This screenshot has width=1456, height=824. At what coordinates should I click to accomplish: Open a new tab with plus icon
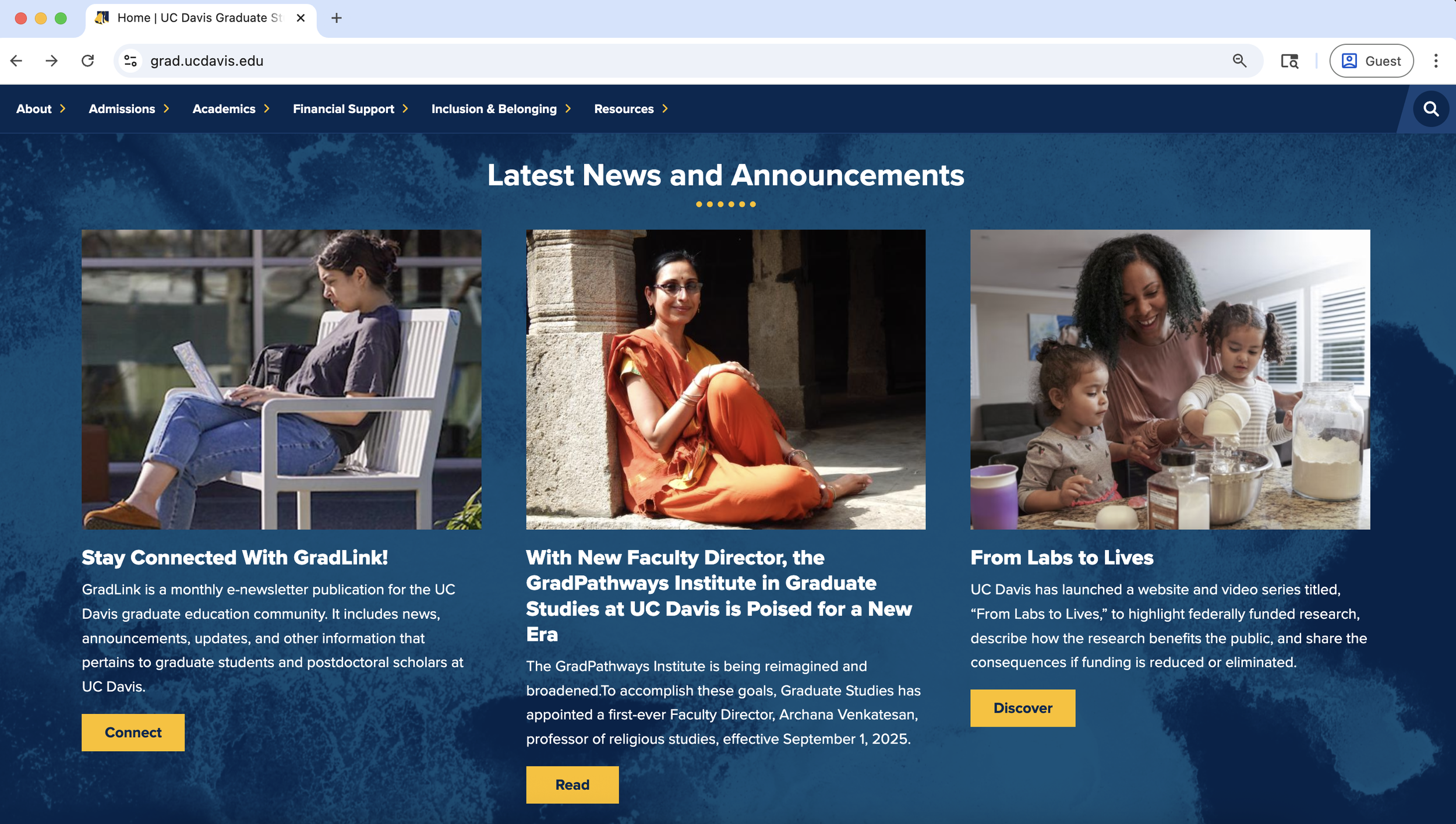point(336,18)
